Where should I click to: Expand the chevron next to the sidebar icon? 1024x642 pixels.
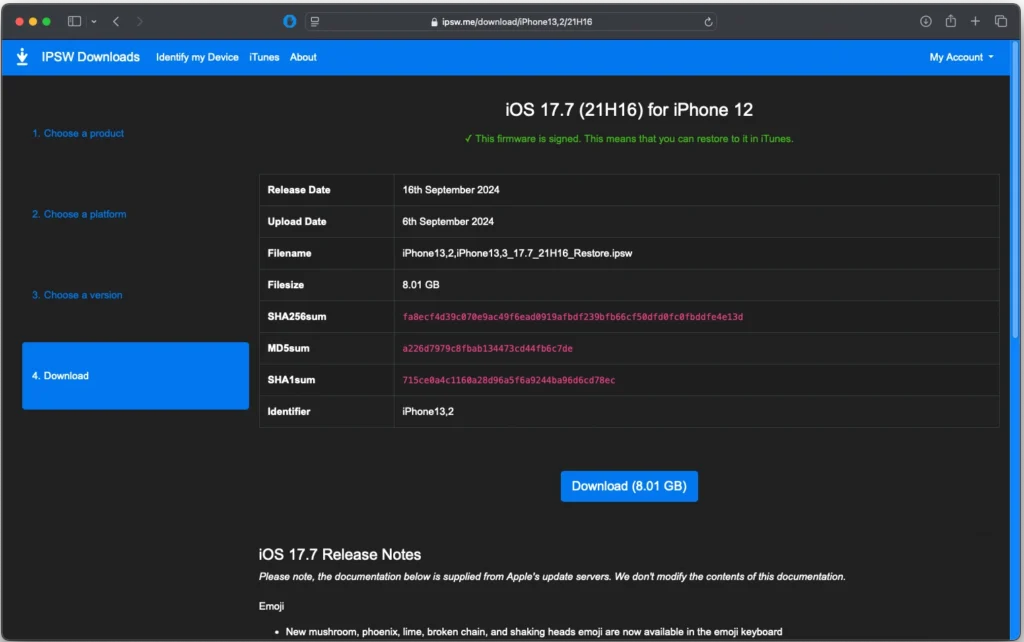[93, 20]
